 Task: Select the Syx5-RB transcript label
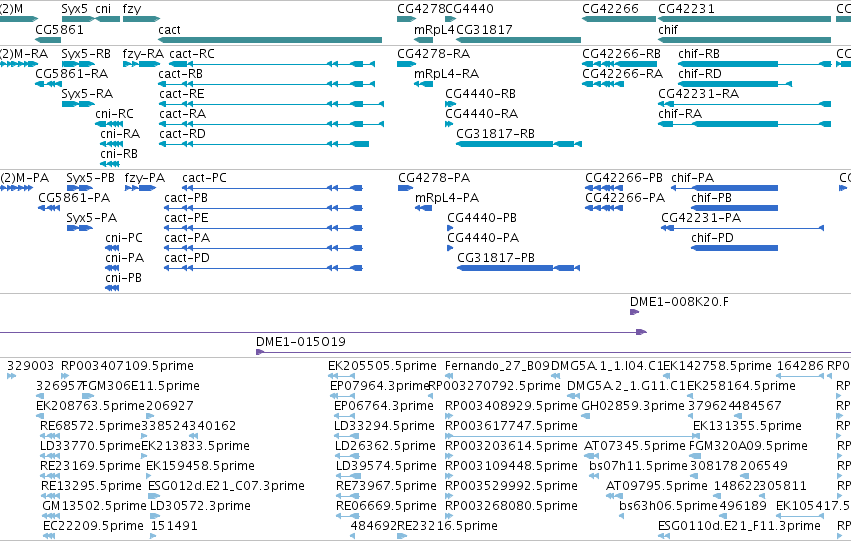(86, 54)
